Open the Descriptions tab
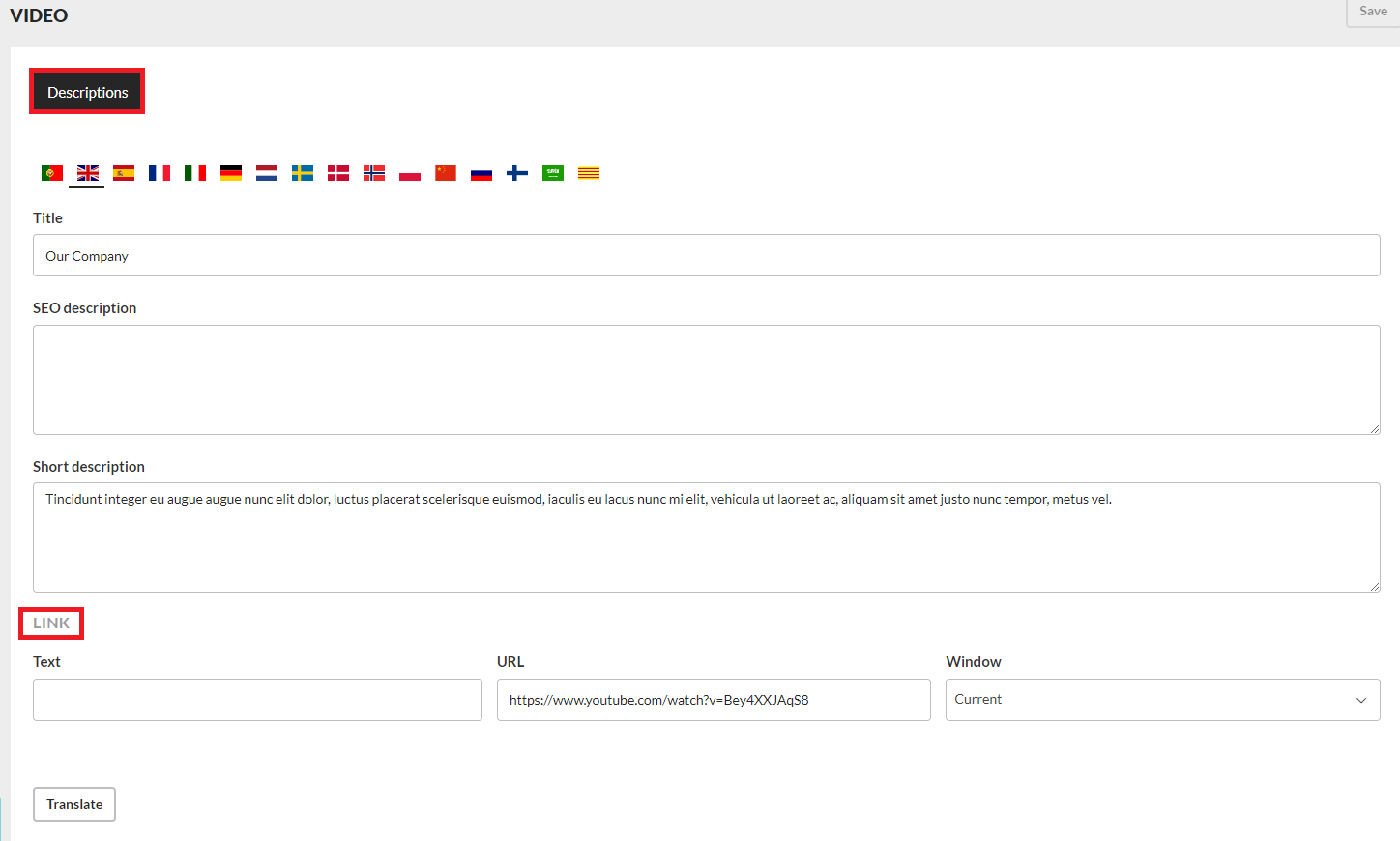Screen dimensions: 1400x841 (87, 92)
